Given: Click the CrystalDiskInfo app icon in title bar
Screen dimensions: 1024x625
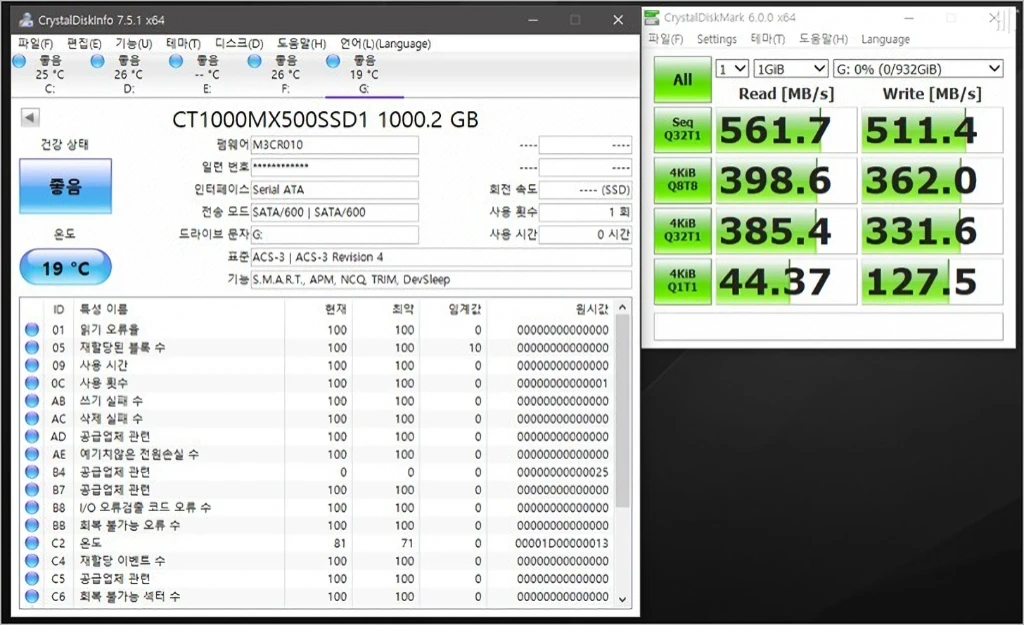Looking at the screenshot, I should pyautogui.click(x=25, y=20).
